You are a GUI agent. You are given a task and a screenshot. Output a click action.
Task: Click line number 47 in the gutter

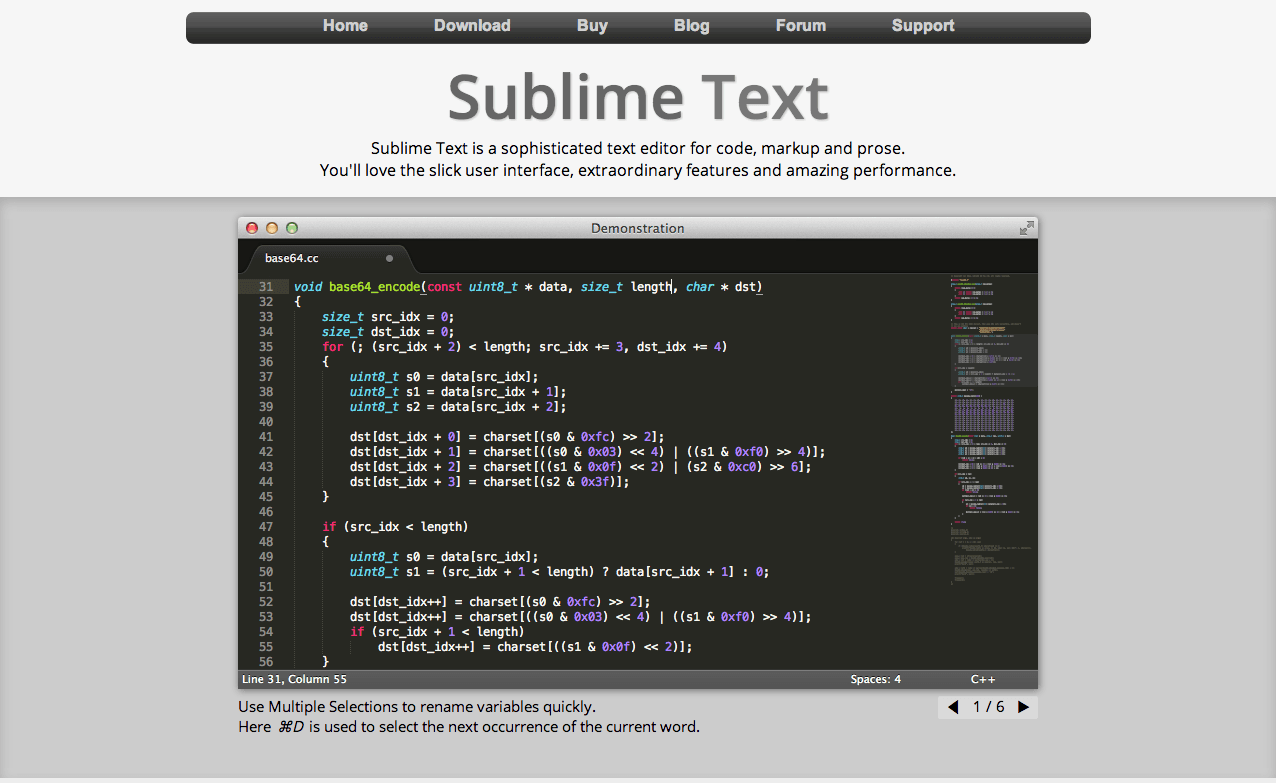coord(265,527)
